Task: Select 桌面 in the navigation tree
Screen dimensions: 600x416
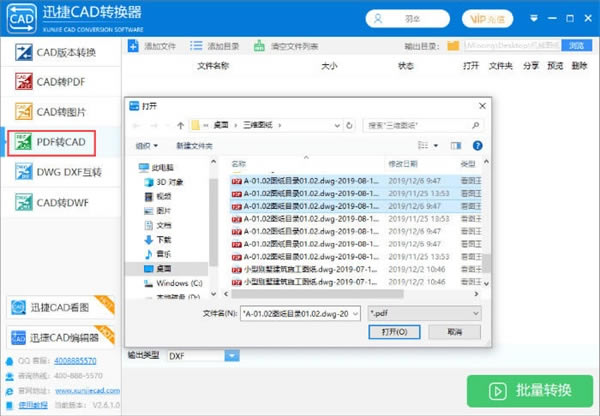Action: coord(167,269)
